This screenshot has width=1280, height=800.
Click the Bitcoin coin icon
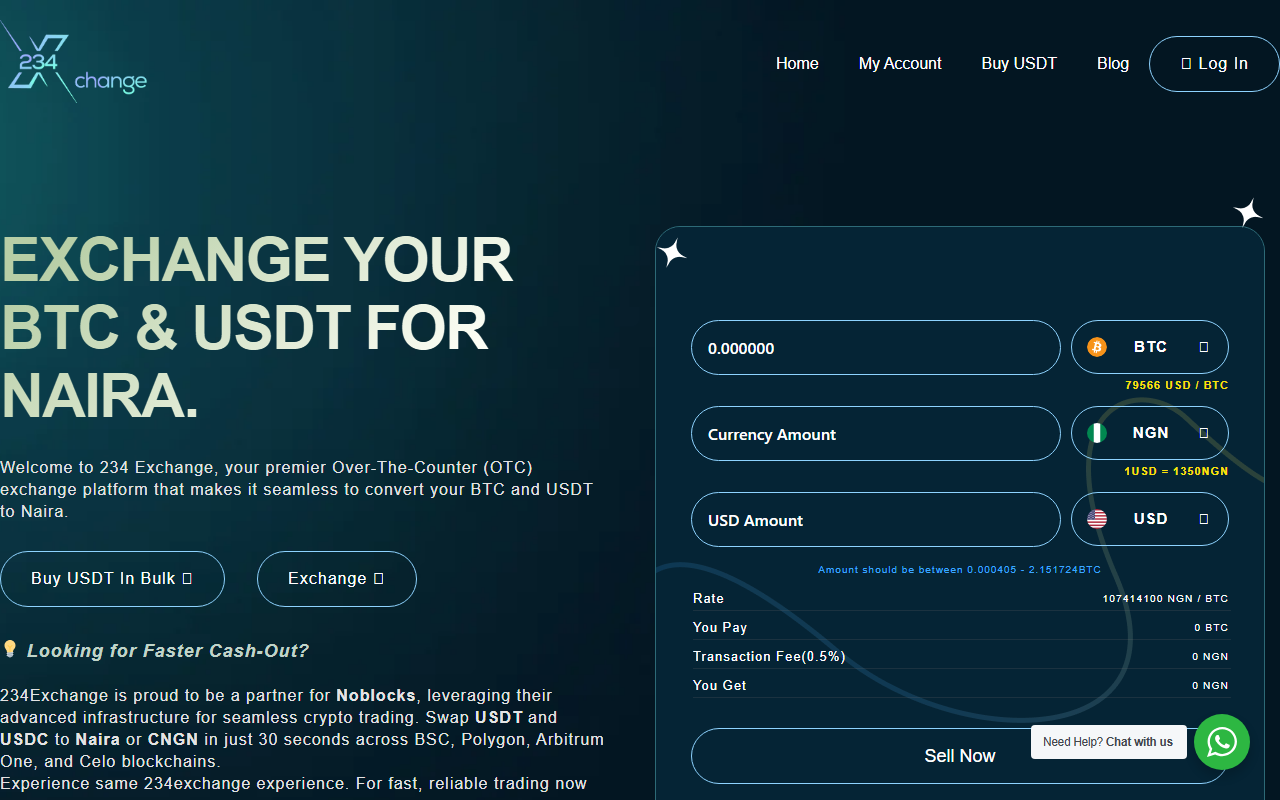(x=1097, y=347)
